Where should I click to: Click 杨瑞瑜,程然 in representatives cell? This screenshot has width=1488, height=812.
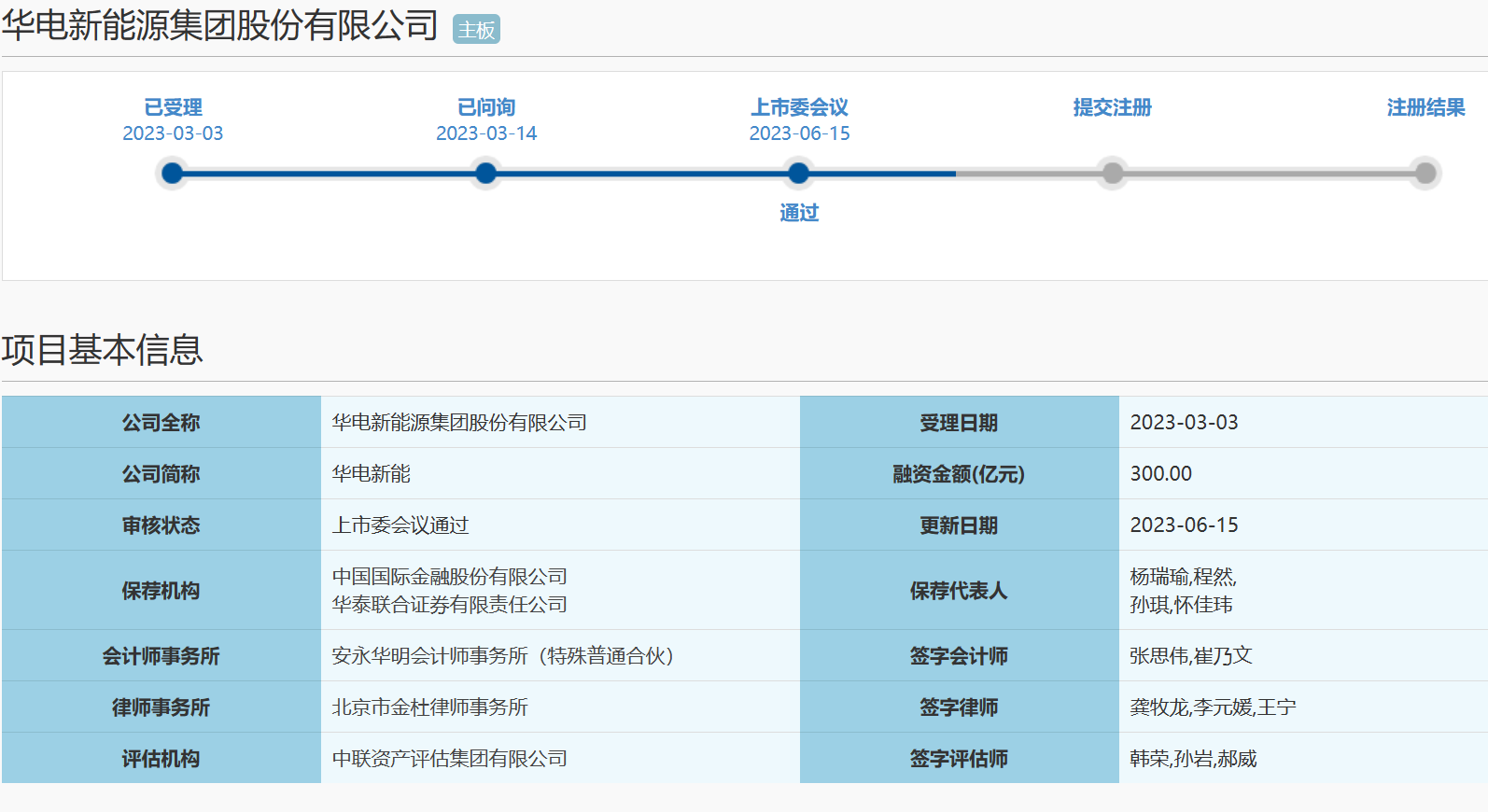[1183, 577]
